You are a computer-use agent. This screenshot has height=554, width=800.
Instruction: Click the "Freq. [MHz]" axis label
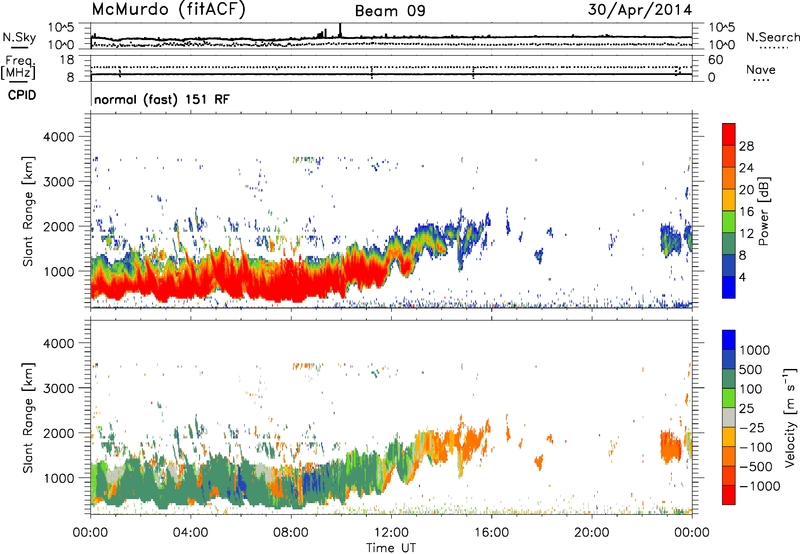pos(18,68)
